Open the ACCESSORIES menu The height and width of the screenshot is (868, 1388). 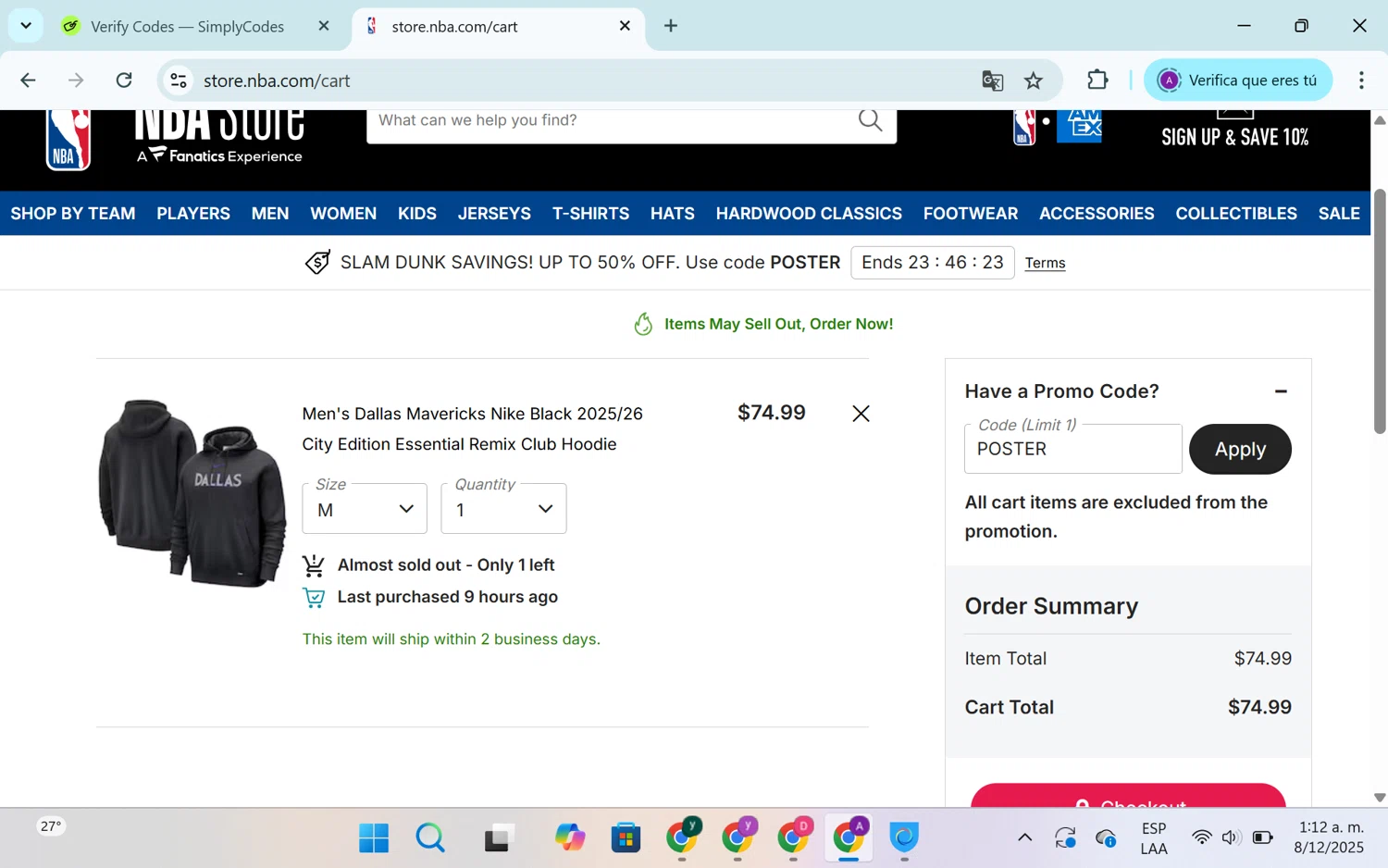(x=1097, y=214)
